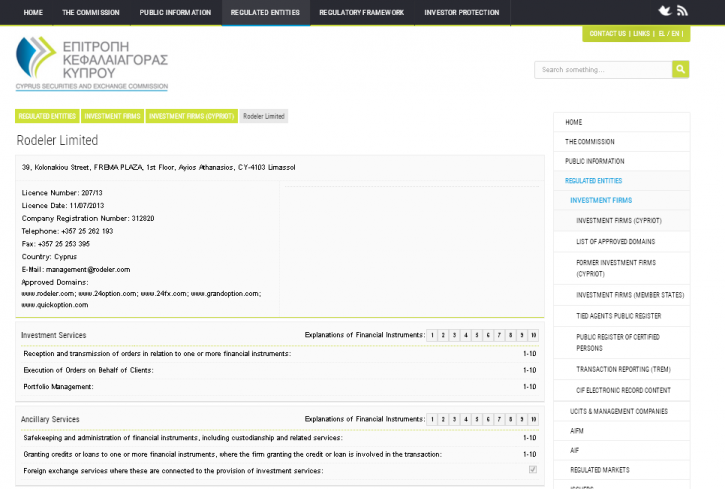Image resolution: width=725 pixels, height=489 pixels.
Task: Open the Twitter bird icon
Action: (665, 11)
